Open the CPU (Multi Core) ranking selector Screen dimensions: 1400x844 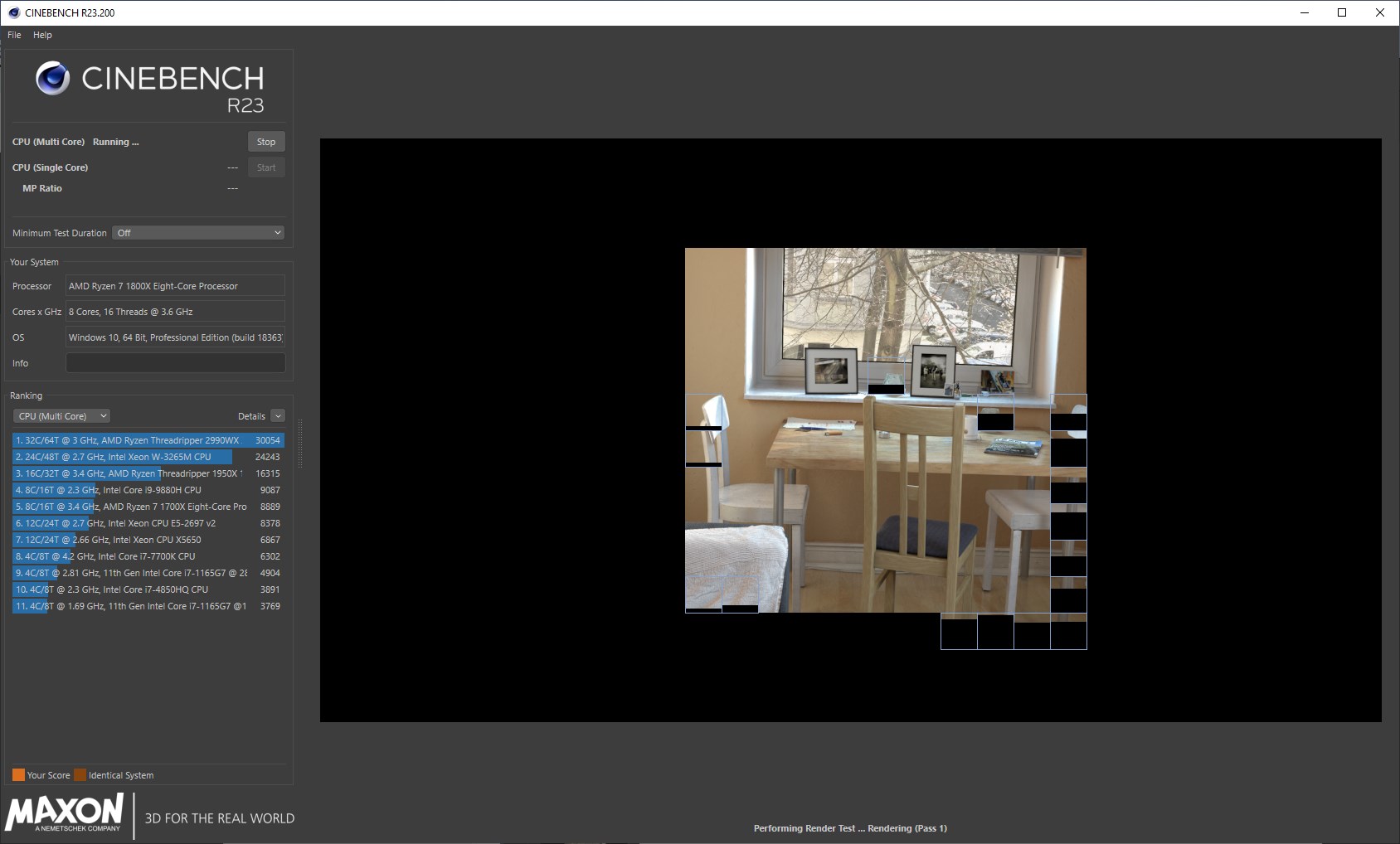pyautogui.click(x=61, y=415)
